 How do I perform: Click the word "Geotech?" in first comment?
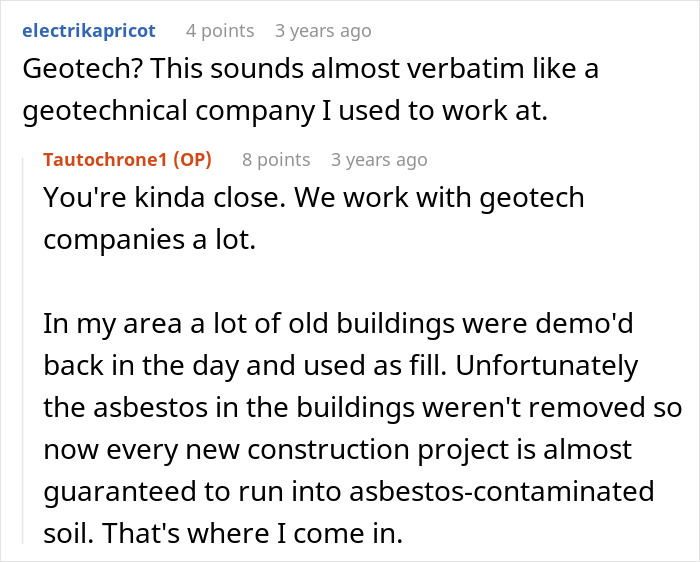point(67,71)
